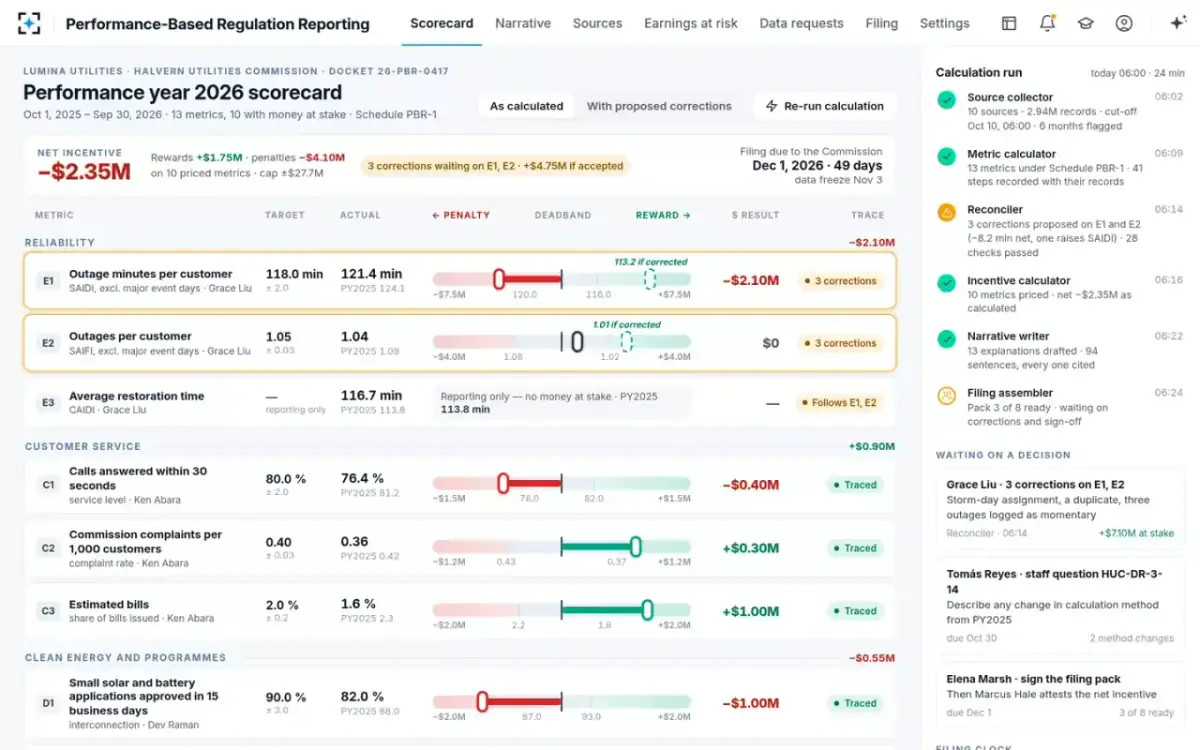
Task: Click the Metric calculator green check icon
Action: tap(946, 156)
